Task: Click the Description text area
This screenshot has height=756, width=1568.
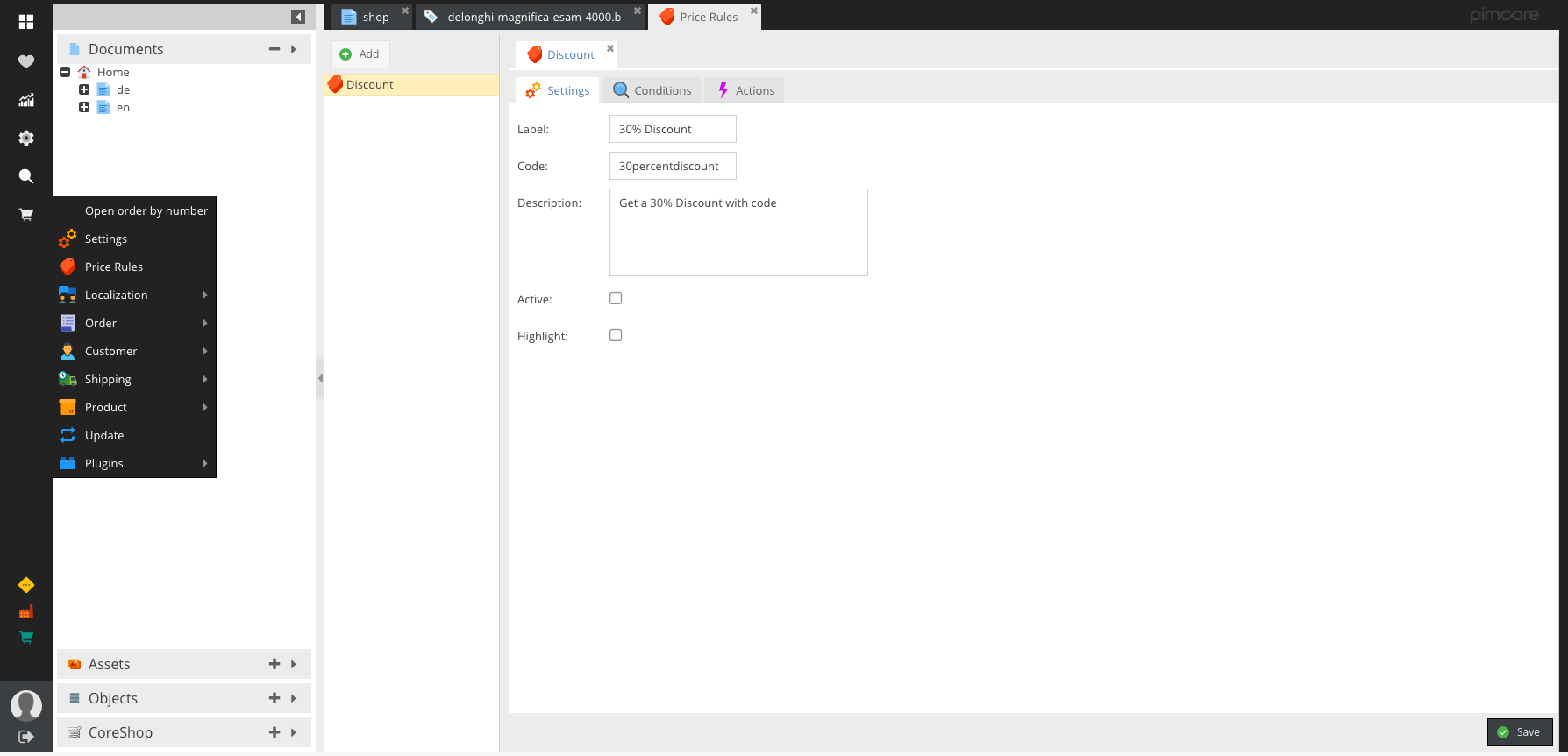Action: pyautogui.click(x=738, y=232)
